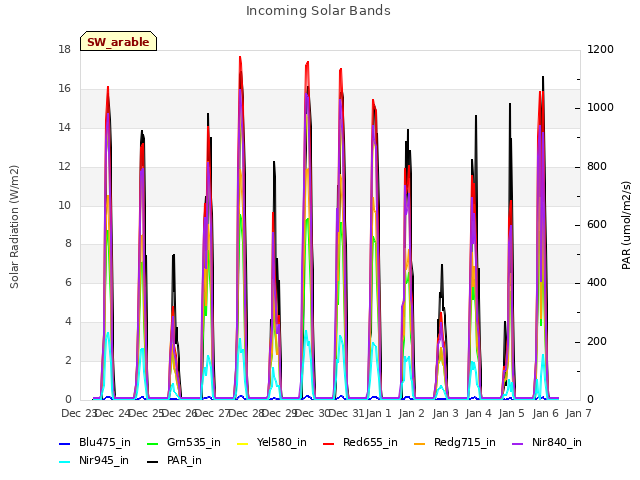Toggle the Grn535_in legend entry
Screen dimensions: 640x480
pos(184,442)
